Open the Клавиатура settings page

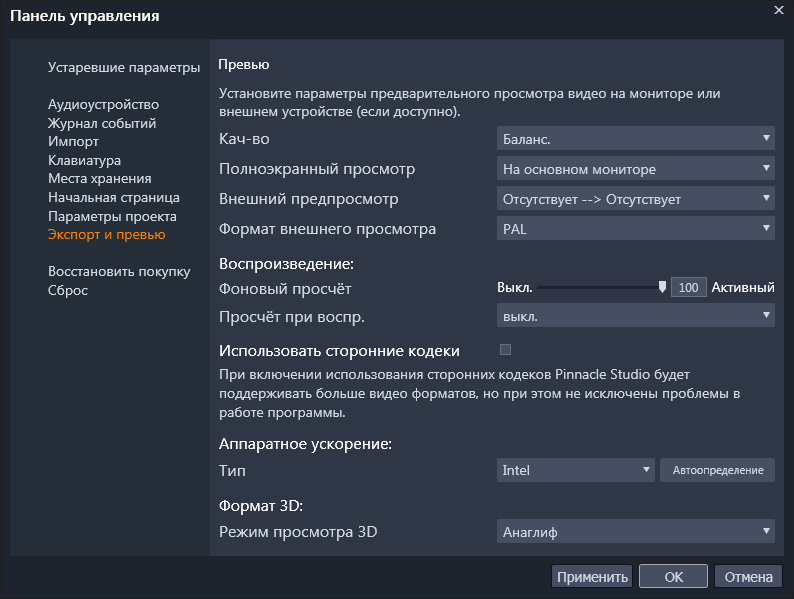(x=85, y=160)
